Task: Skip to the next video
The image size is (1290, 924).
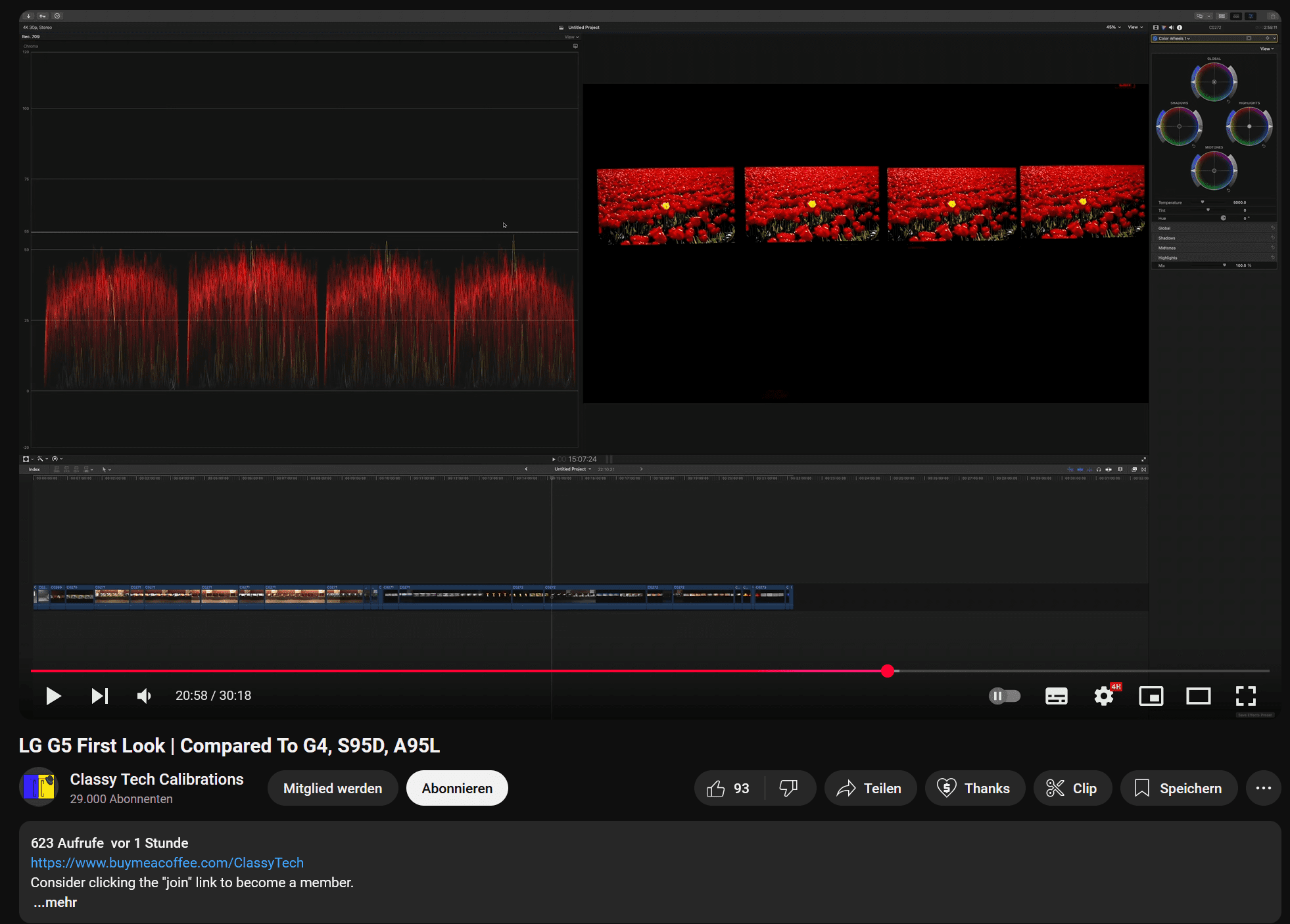Action: [x=100, y=696]
